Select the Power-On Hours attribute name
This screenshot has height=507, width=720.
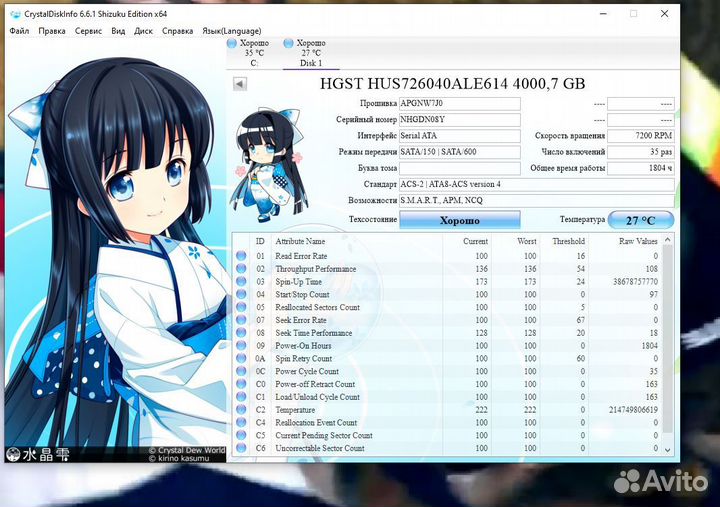coord(303,346)
